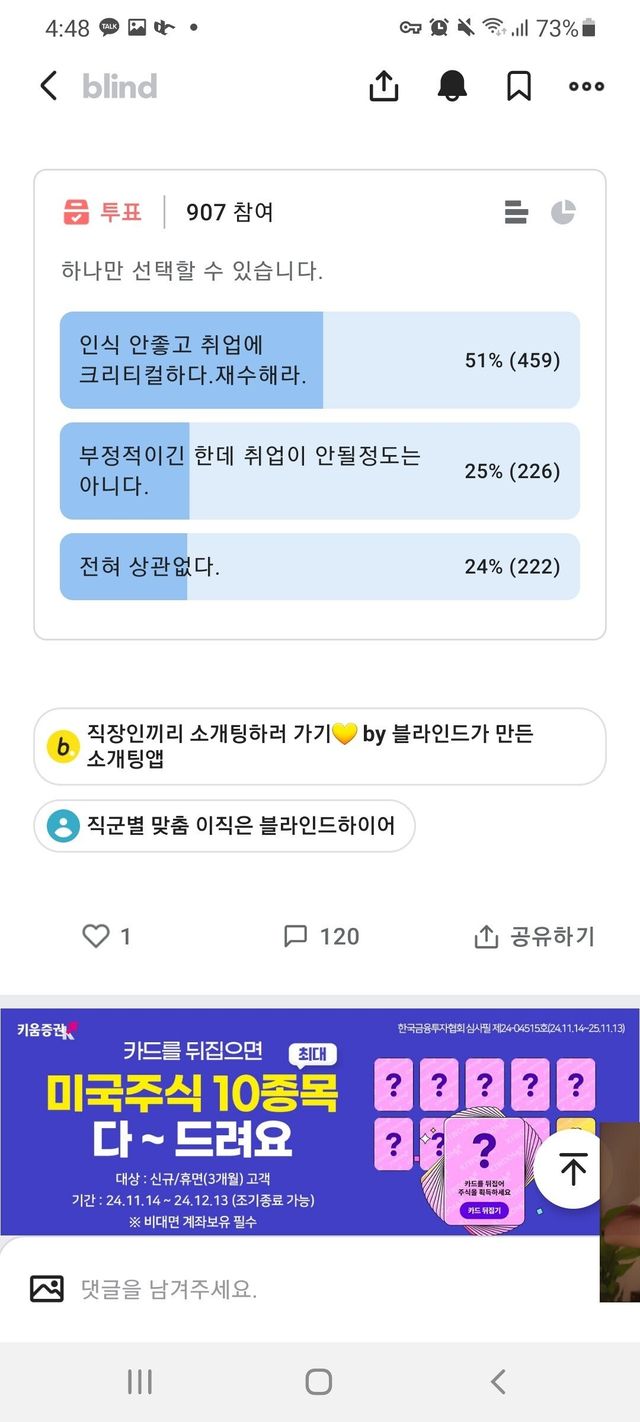This screenshot has height=1422, width=640.
Task: Tap the 카드 뒤집기 button in ad
Action: [485, 1210]
